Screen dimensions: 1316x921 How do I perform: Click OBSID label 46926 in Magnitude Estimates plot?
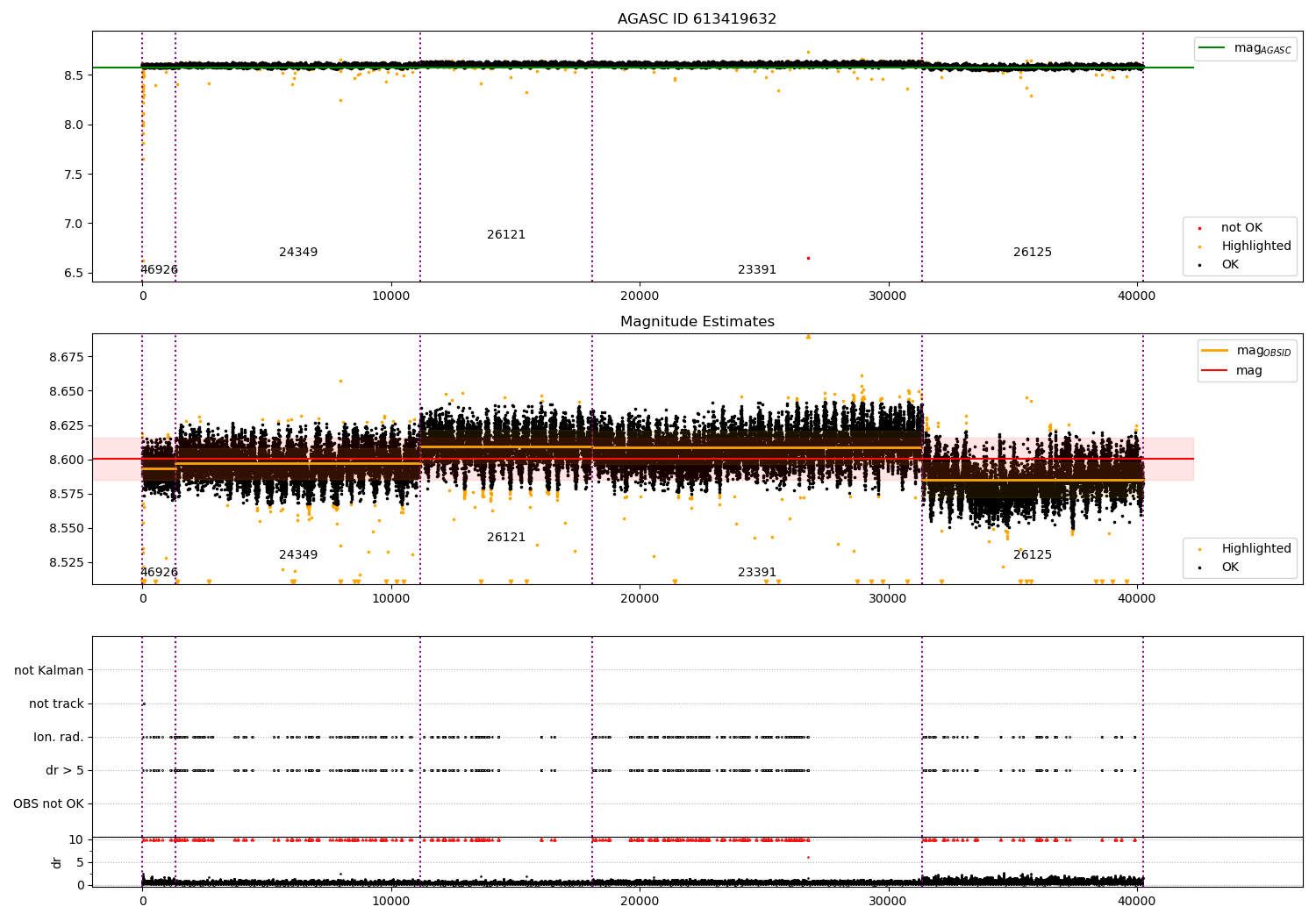click(159, 573)
